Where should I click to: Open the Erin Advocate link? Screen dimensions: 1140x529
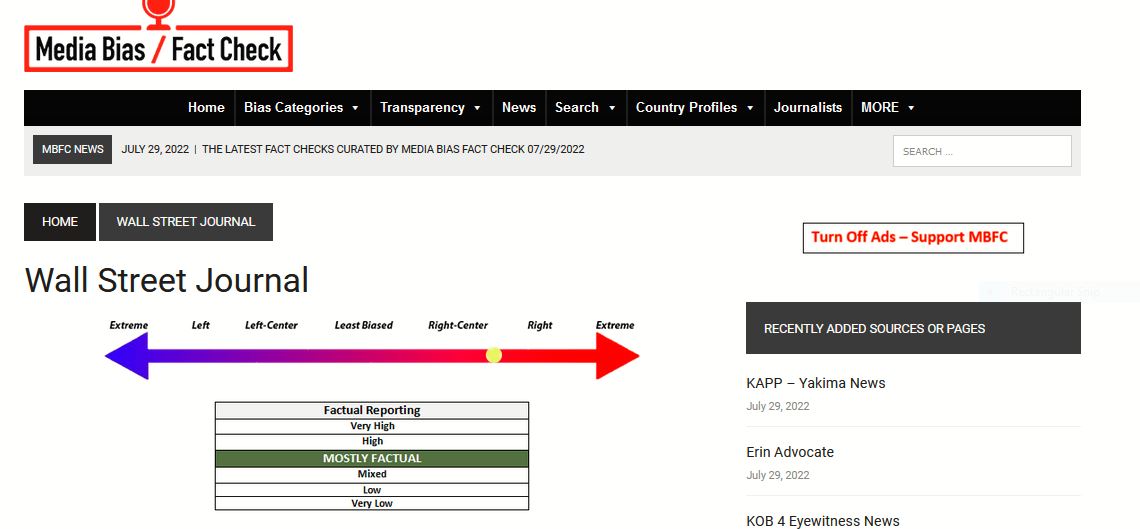point(790,452)
